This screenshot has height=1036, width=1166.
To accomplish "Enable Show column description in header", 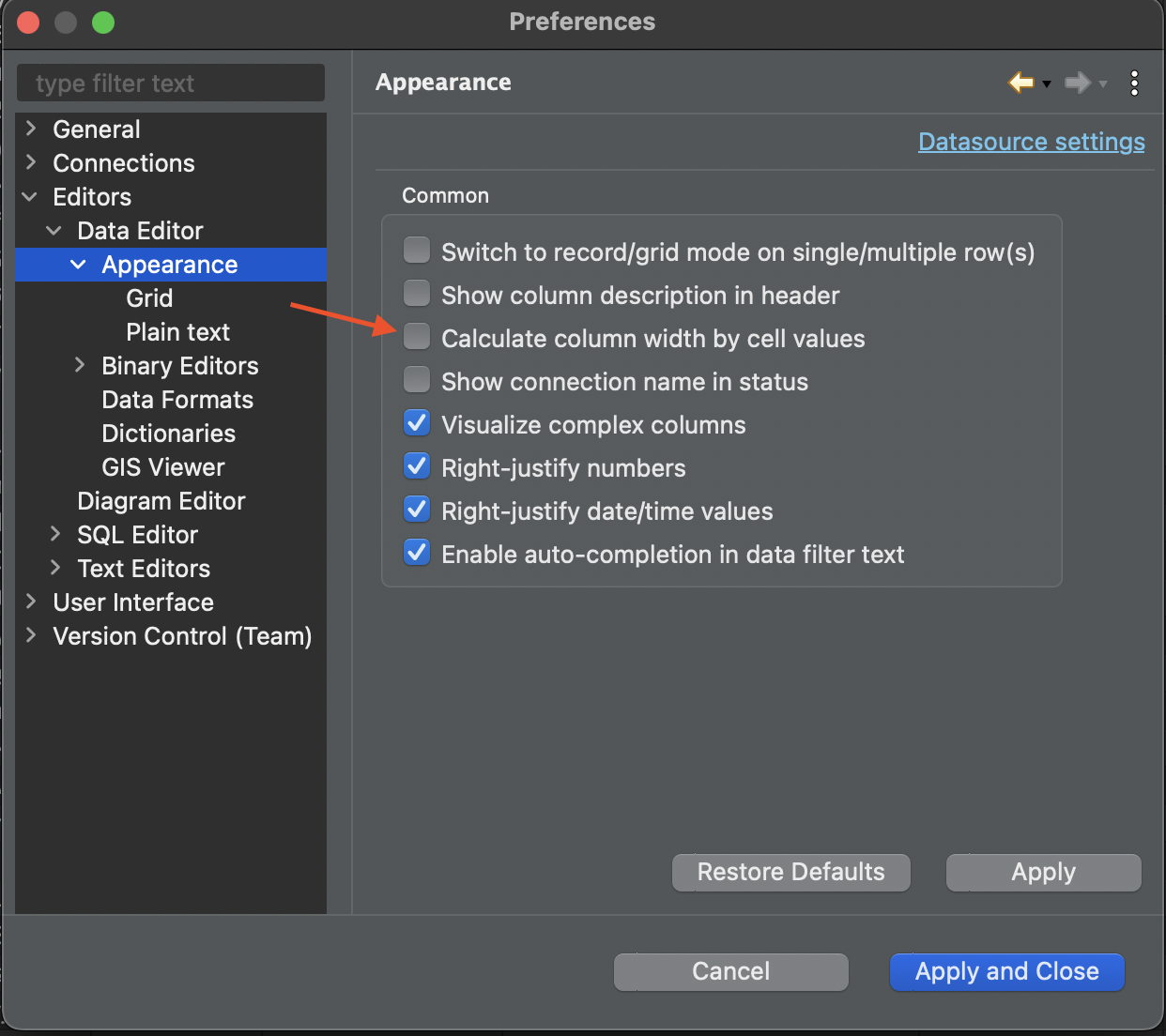I will 416,293.
